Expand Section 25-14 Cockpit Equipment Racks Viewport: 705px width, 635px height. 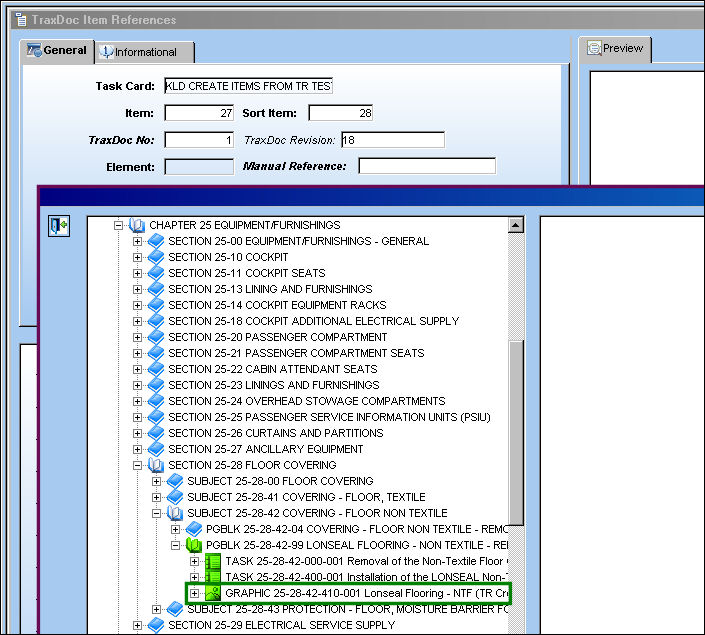click(x=137, y=305)
